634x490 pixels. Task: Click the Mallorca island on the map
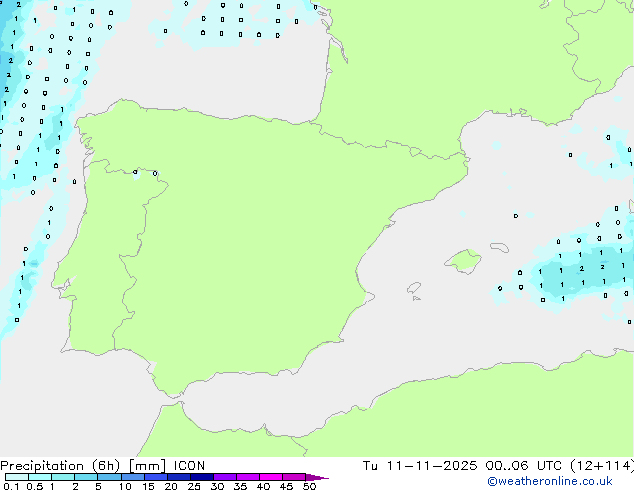[463, 261]
